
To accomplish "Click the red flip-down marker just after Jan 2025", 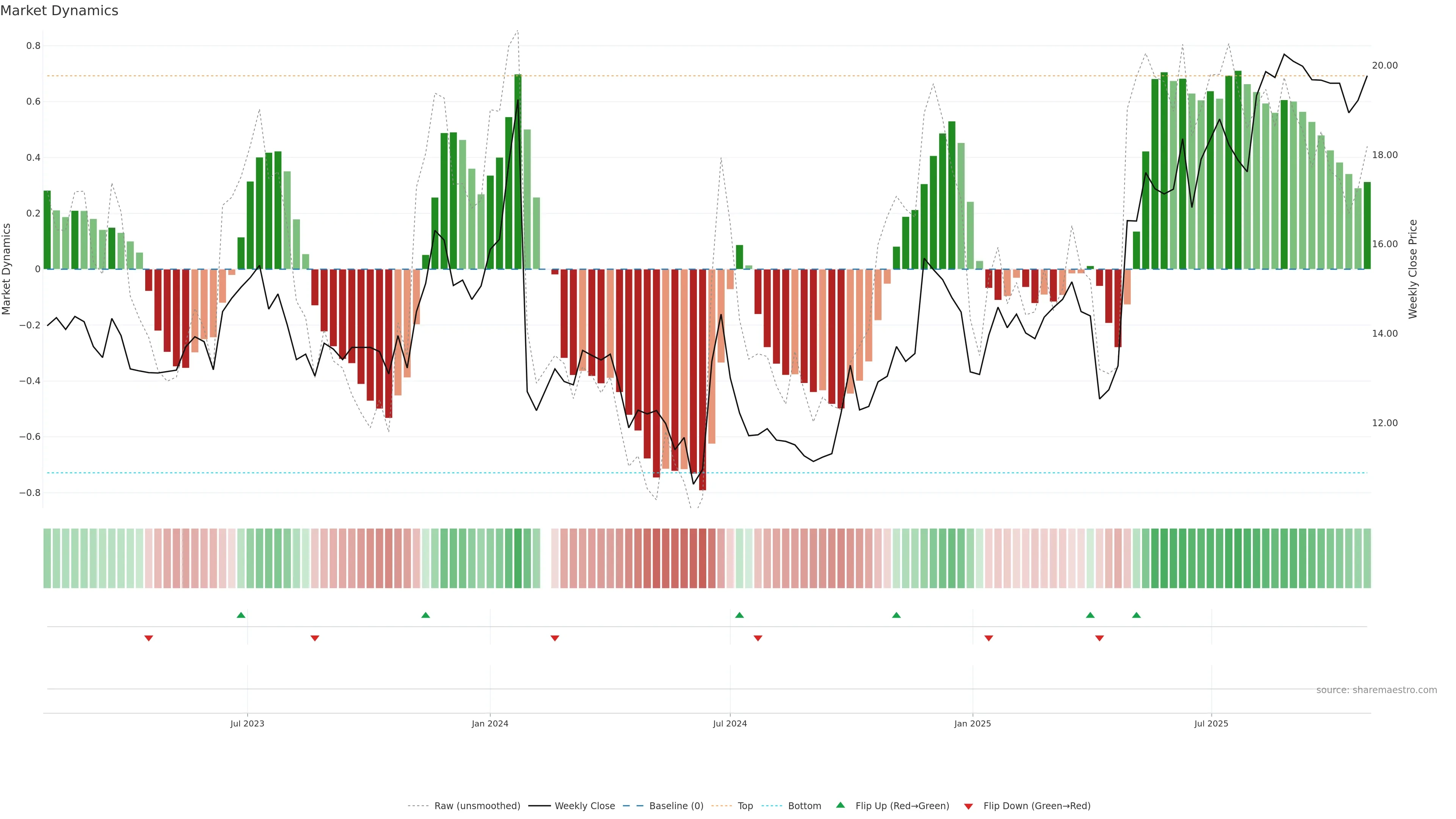I will click(x=988, y=638).
